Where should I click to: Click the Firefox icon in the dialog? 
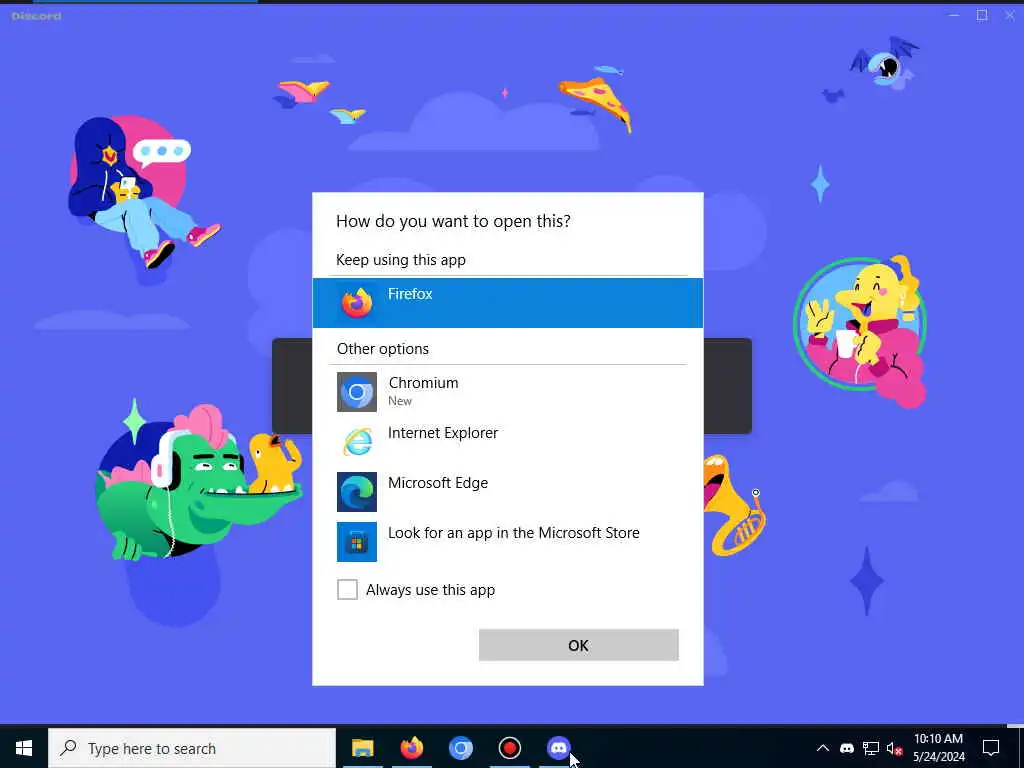coord(357,303)
